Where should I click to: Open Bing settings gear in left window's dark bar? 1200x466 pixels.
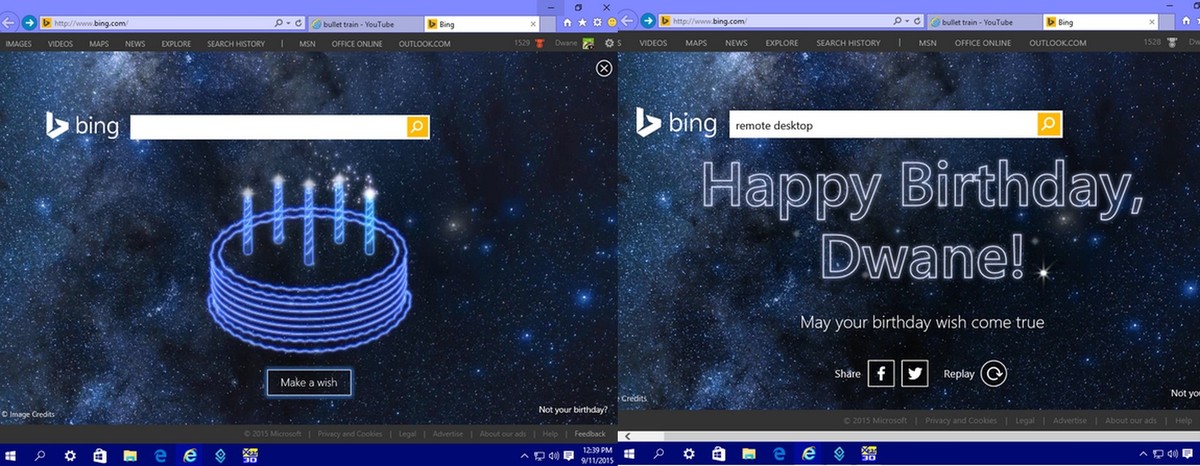point(609,43)
